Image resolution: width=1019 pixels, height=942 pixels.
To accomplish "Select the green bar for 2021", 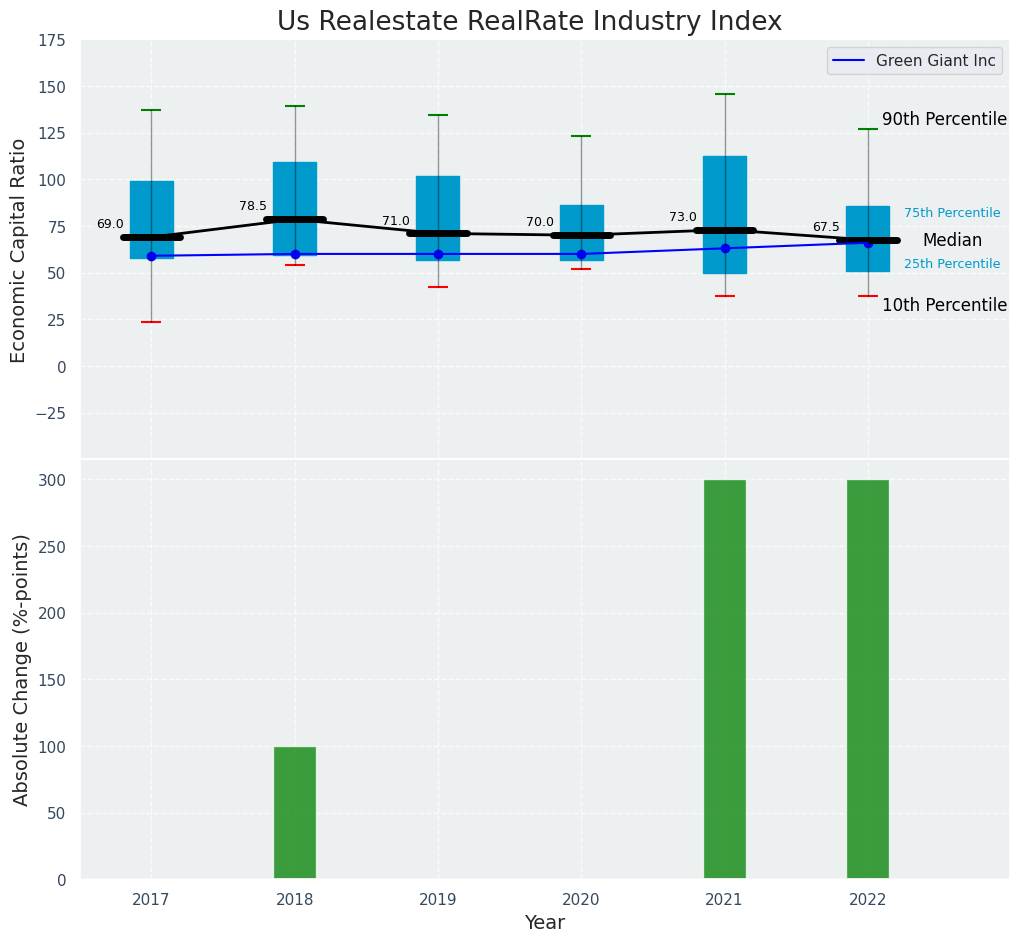I will click(x=725, y=680).
